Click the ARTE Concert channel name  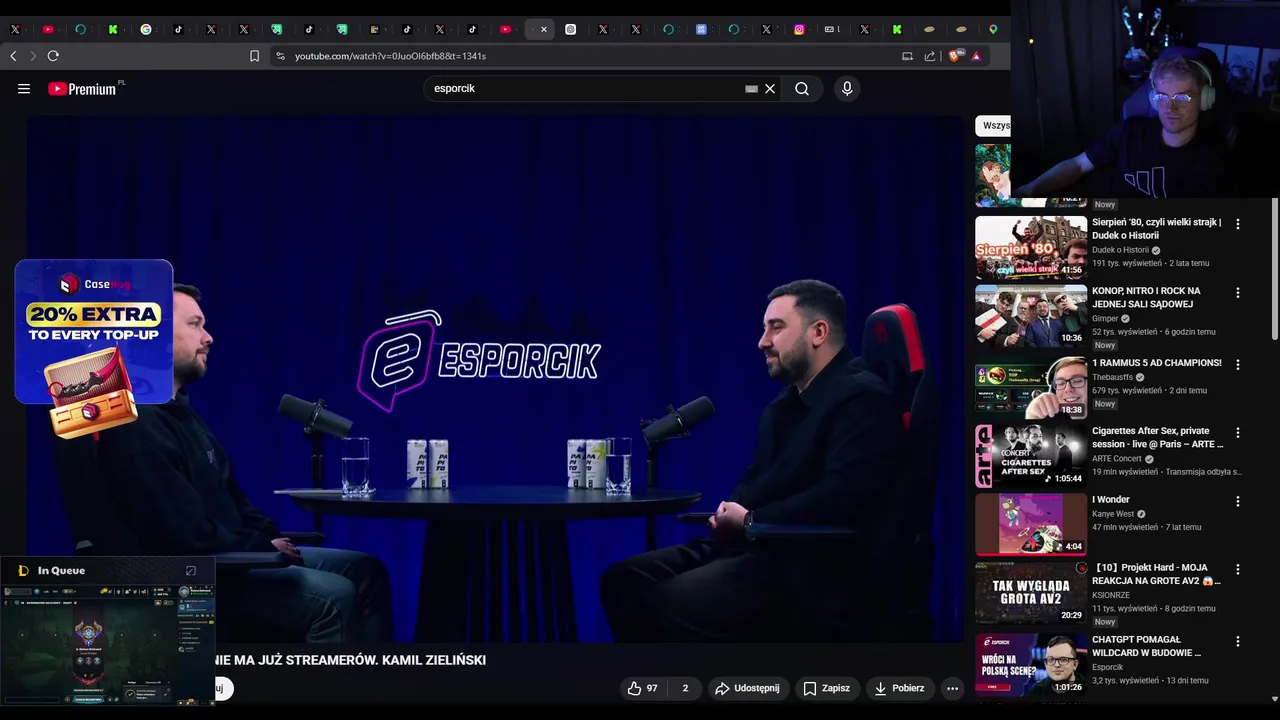click(1117, 459)
